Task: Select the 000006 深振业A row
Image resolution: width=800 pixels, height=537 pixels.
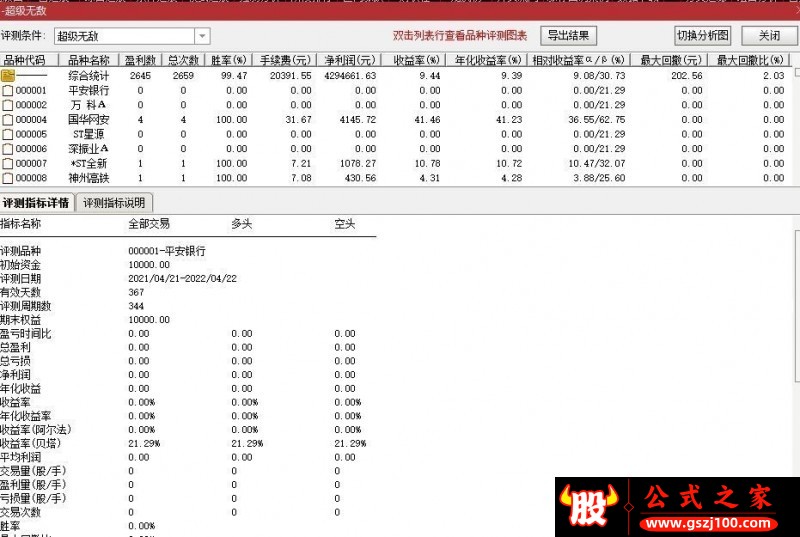Action: click(396, 149)
